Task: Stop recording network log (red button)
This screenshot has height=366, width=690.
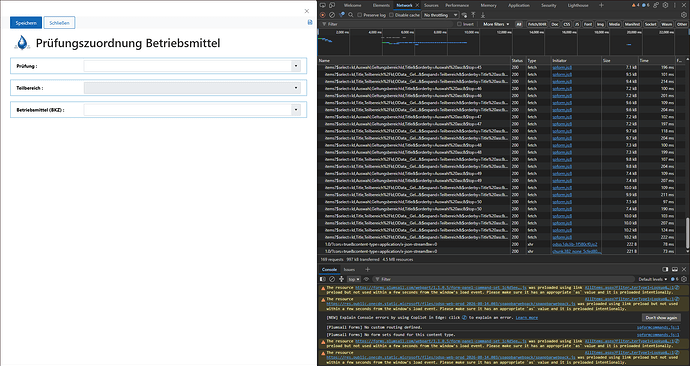Action: pyautogui.click(x=323, y=15)
